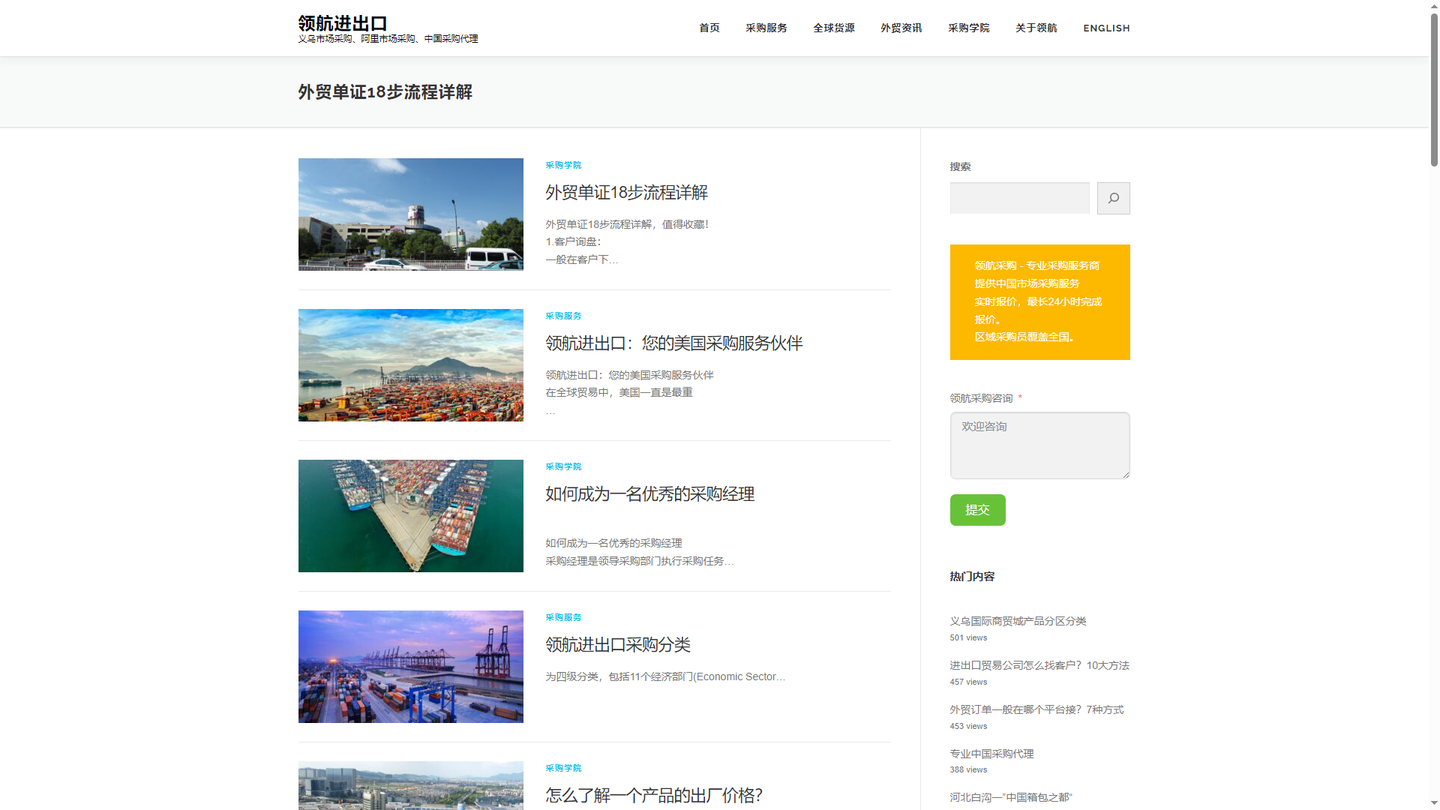Click 采购学院 tag above 采购经理 post

[x=563, y=467]
